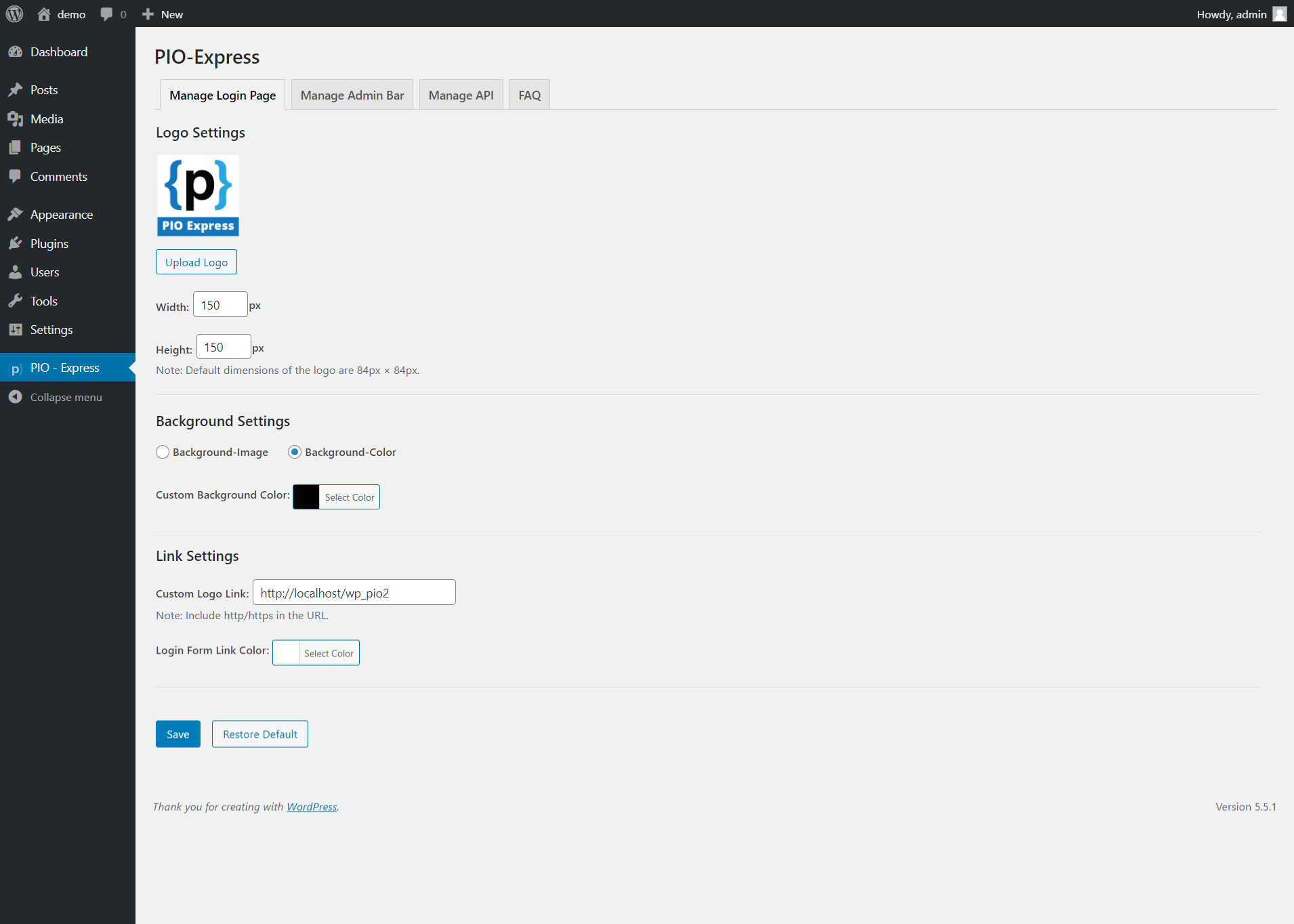Select the Background-Image radio option
The image size is (1294, 924).
click(x=163, y=452)
